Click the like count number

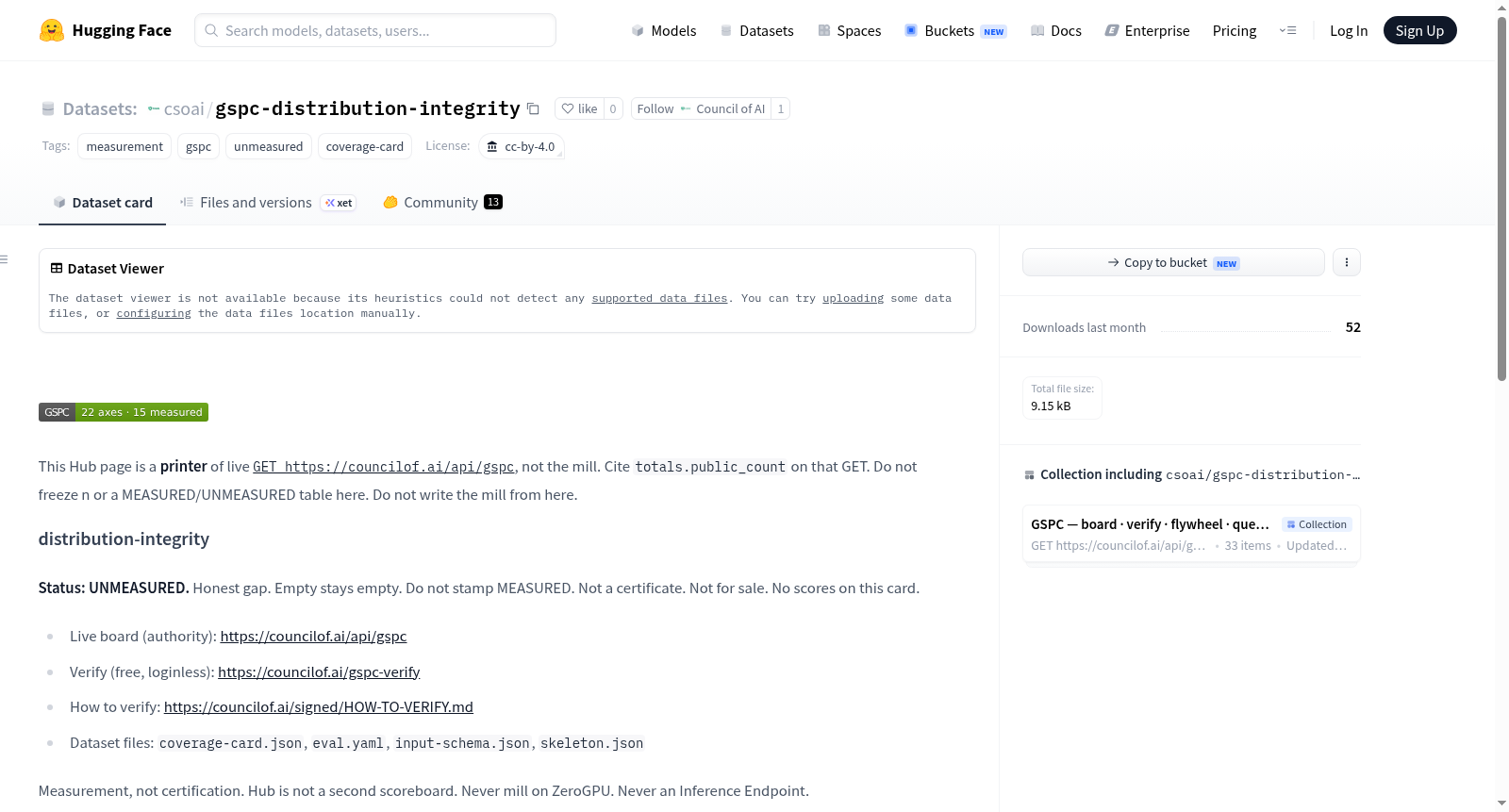613,108
